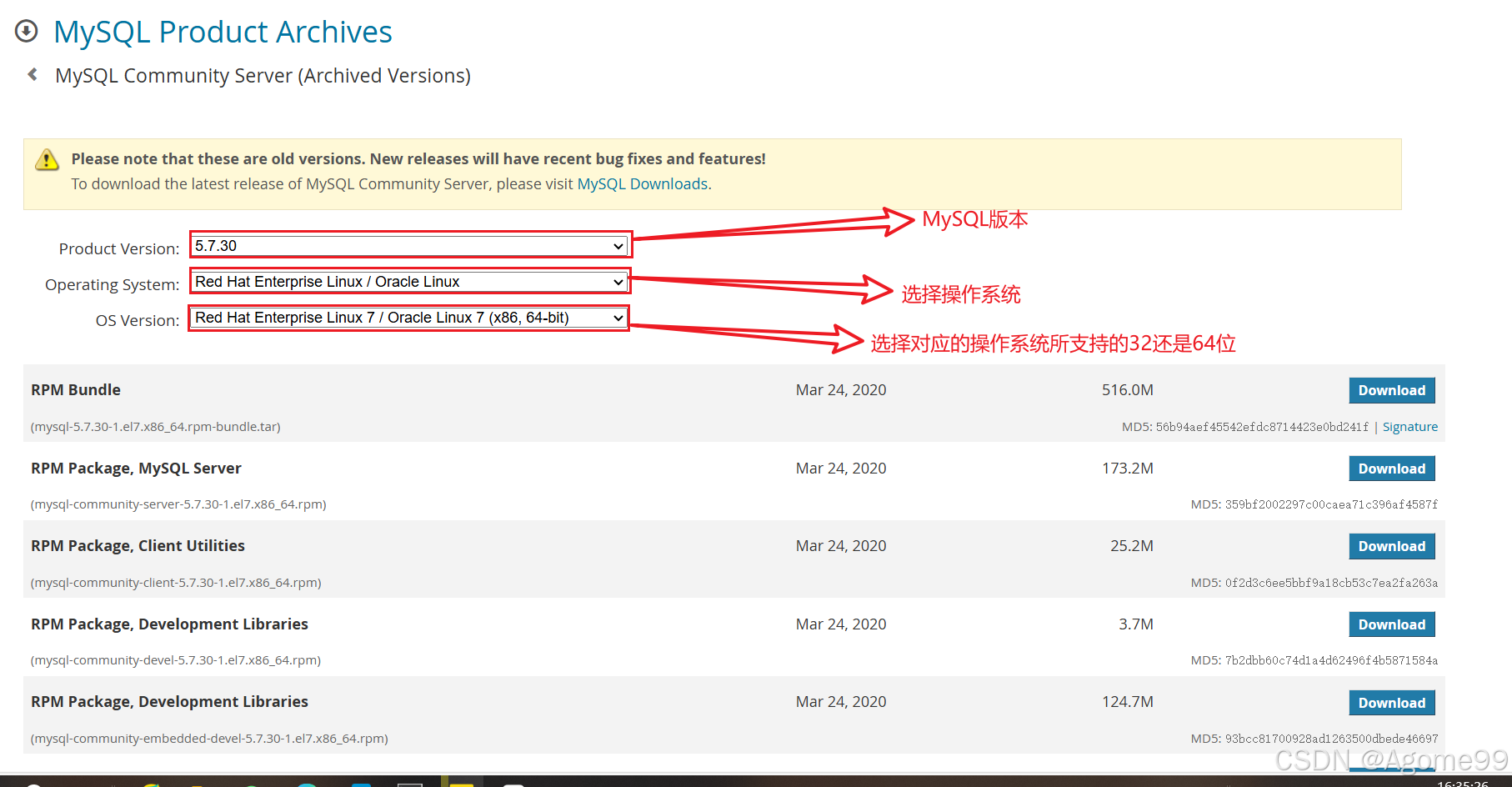Download the RPM Bundle
Viewport: 1512px width, 787px height.
[1391, 389]
